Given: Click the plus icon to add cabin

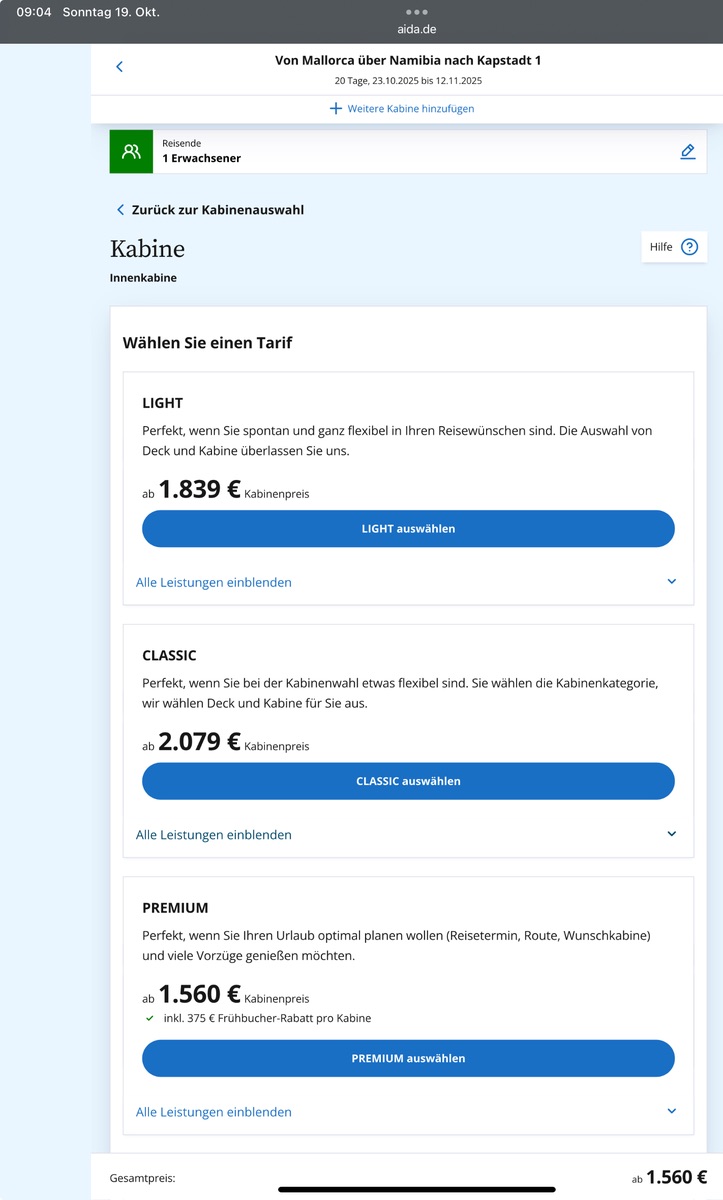Looking at the screenshot, I should coord(336,108).
